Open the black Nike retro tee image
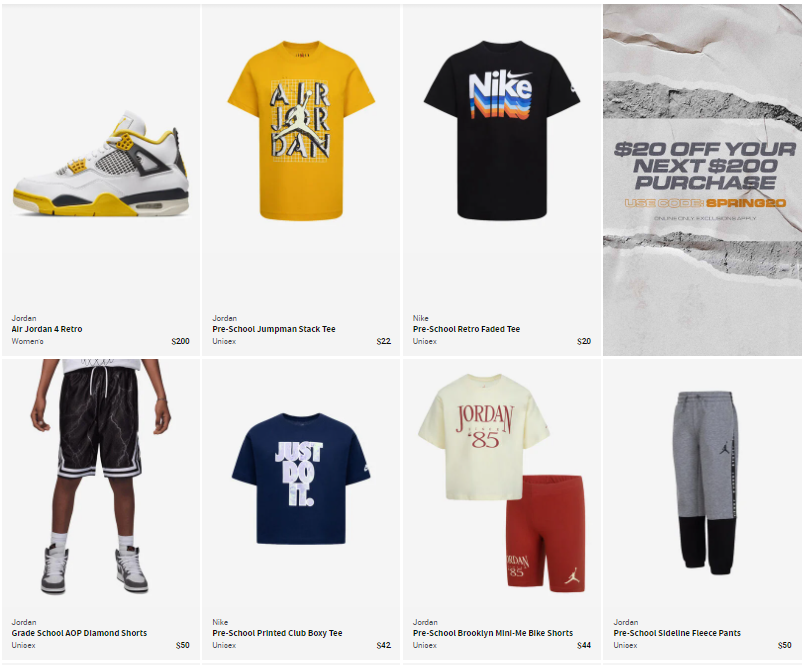The height and width of the screenshot is (665, 806). tap(502, 130)
